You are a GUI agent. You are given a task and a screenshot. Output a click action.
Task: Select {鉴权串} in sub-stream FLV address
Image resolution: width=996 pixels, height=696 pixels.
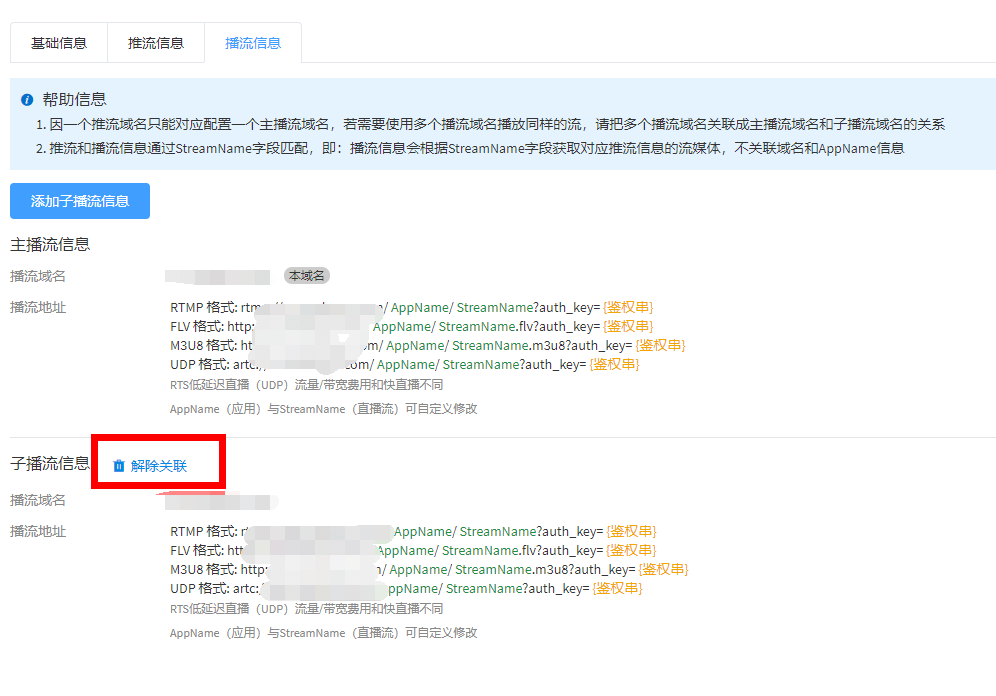(x=632, y=550)
